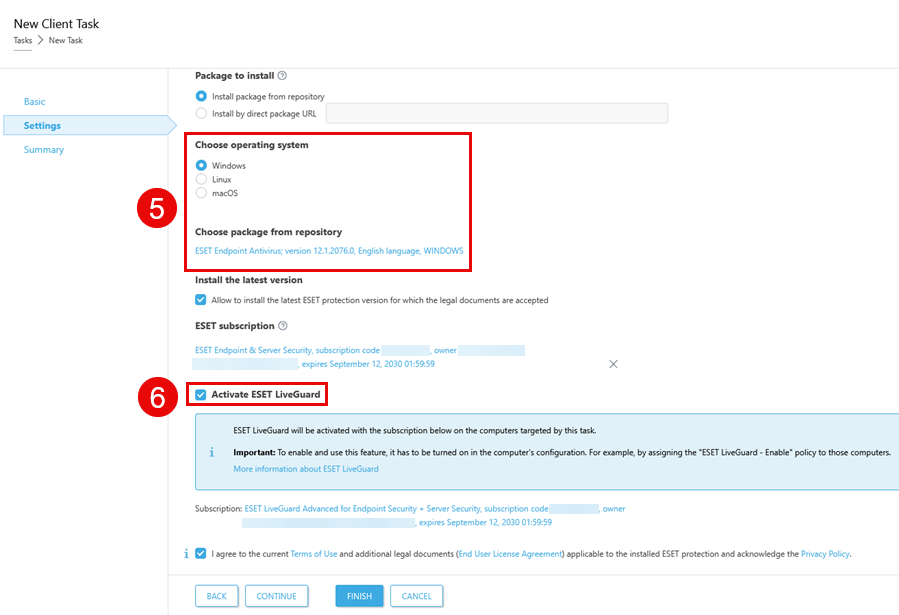
Task: Click Choose operating system heading
Action: click(252, 145)
